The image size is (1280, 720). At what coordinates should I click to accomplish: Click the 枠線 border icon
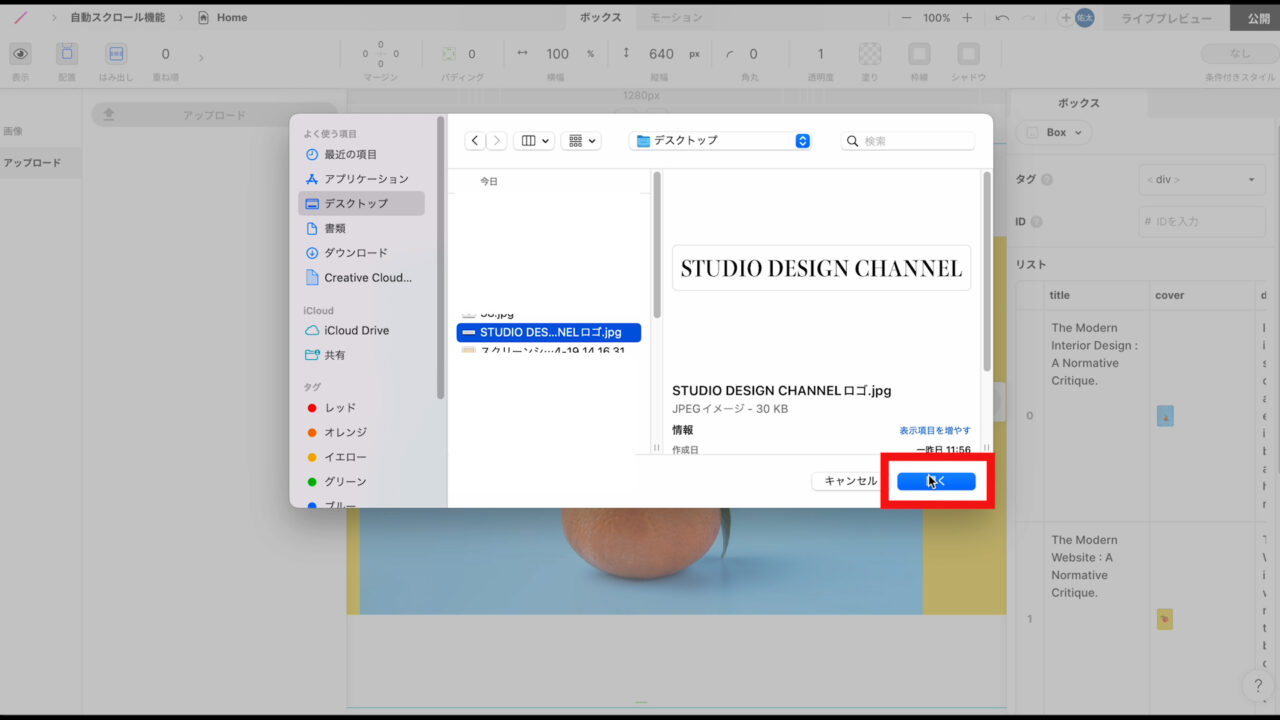coord(919,54)
